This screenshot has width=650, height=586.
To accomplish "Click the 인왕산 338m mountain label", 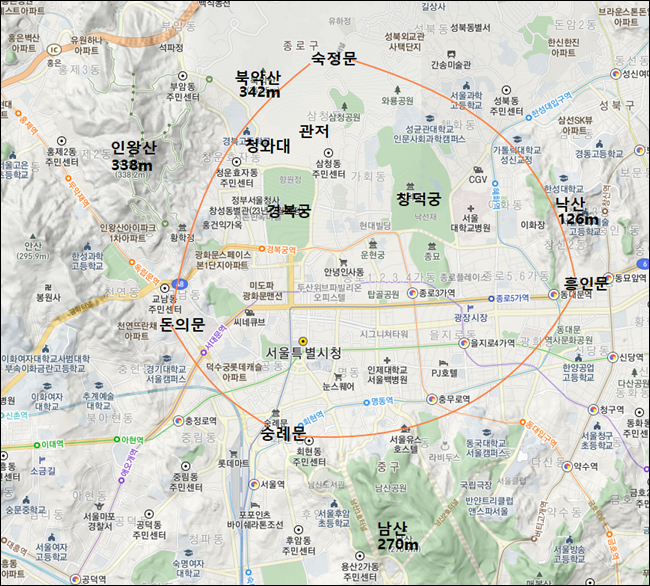I will pyautogui.click(x=133, y=155).
